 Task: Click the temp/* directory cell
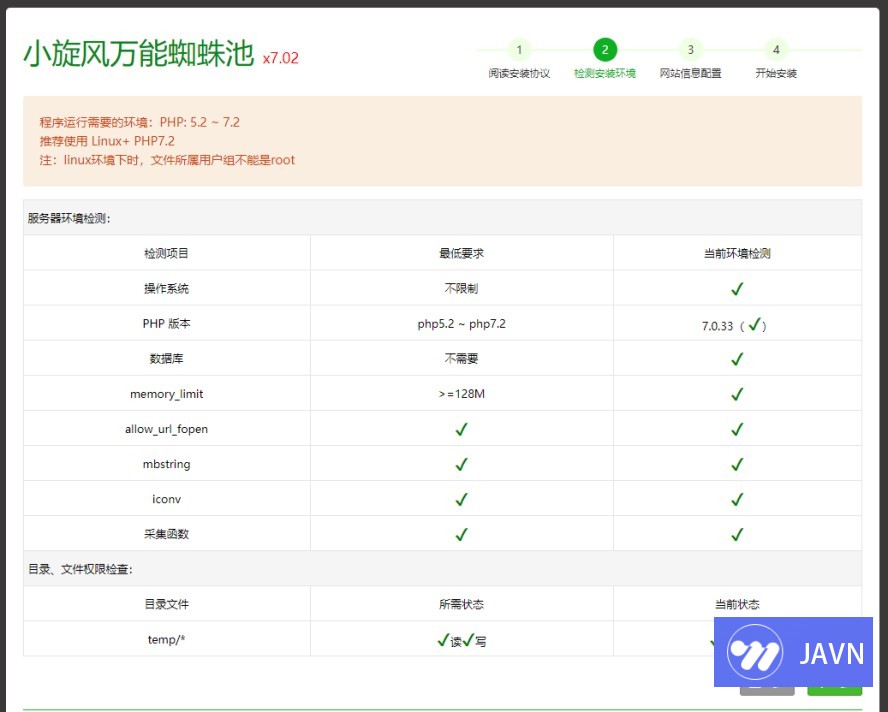[x=166, y=640]
